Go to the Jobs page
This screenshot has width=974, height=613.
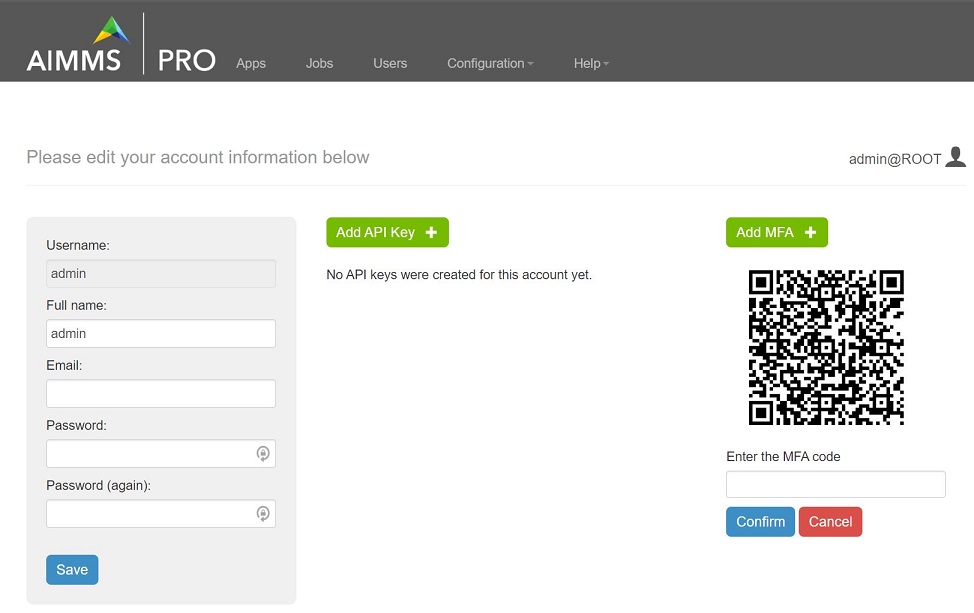[x=319, y=63]
